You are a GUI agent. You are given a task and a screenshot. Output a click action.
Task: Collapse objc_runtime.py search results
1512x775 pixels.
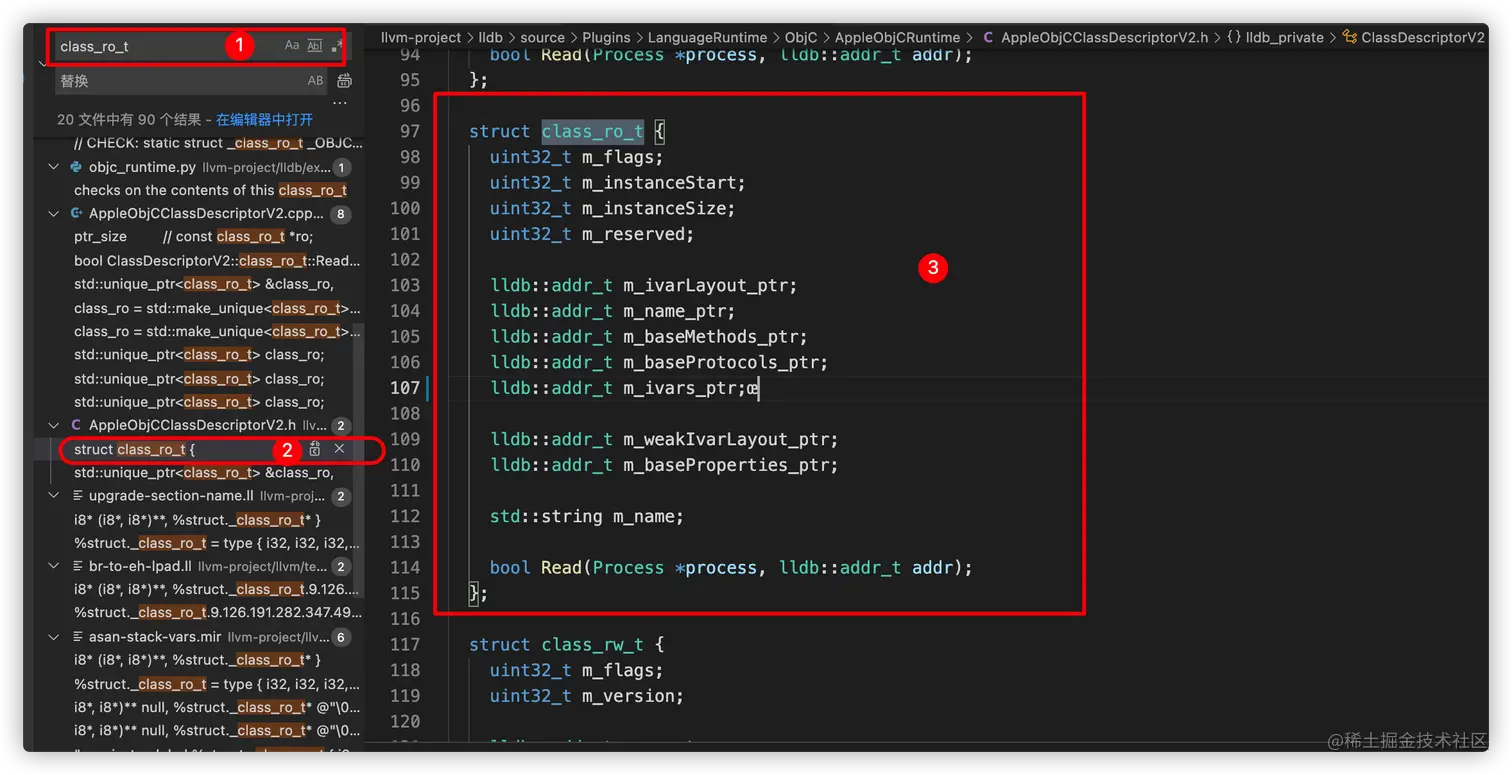pyautogui.click(x=54, y=167)
